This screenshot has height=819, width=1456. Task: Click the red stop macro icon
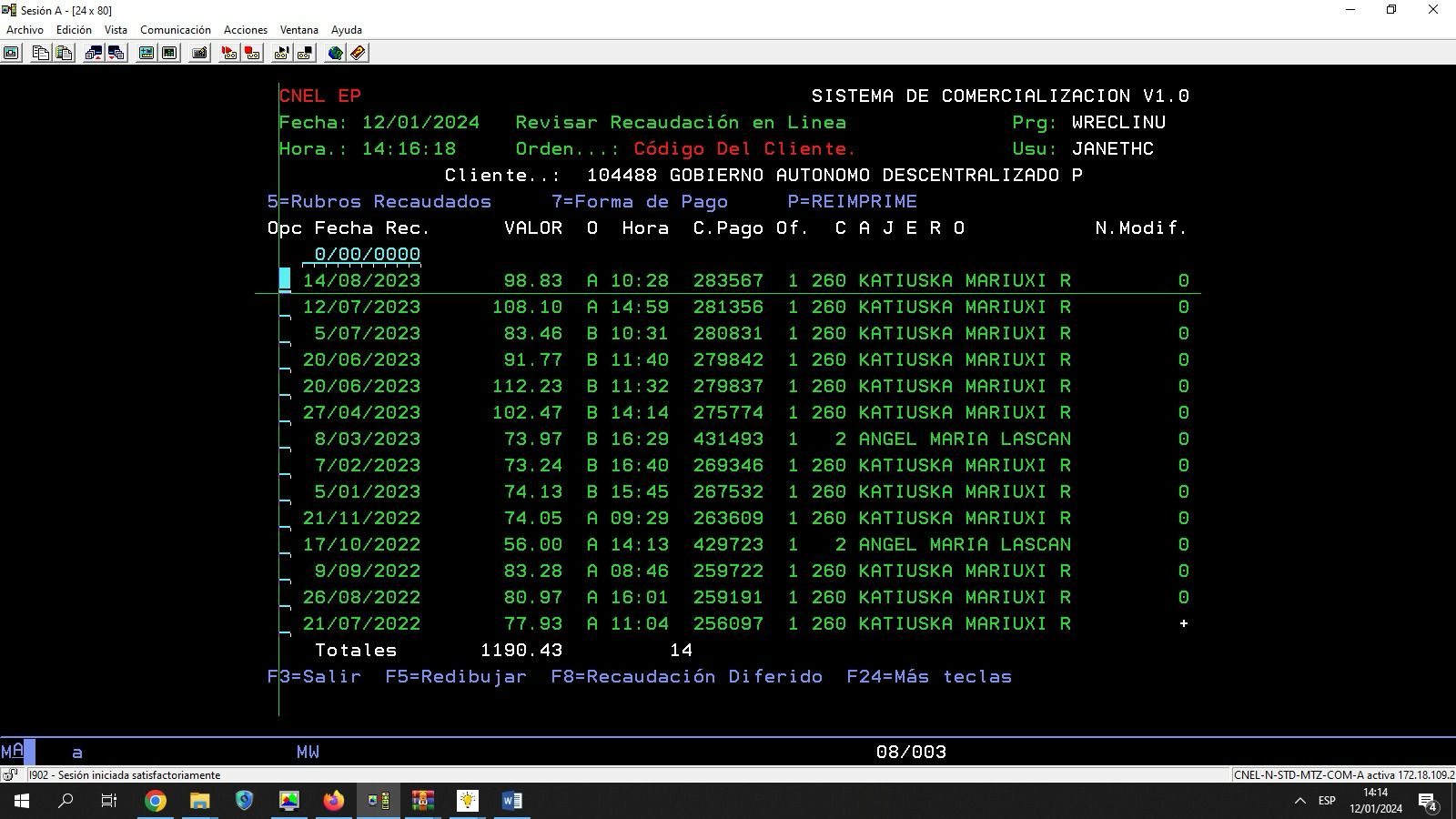pos(252,53)
